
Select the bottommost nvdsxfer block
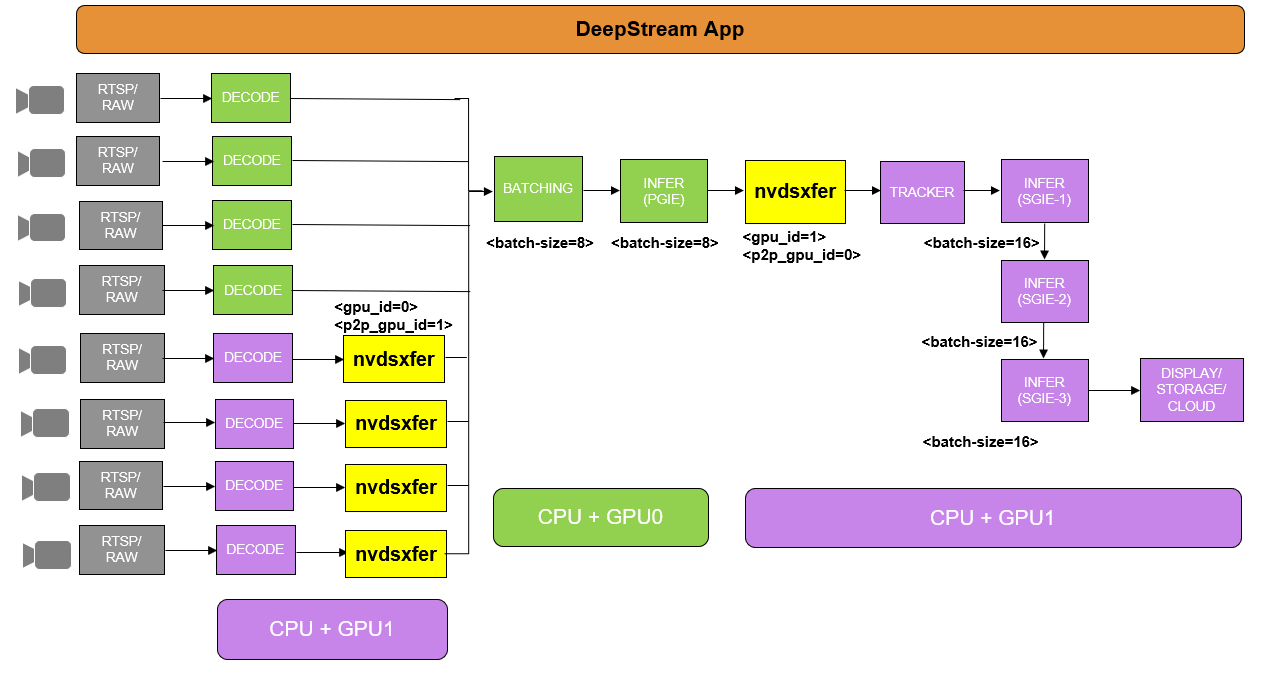395,554
